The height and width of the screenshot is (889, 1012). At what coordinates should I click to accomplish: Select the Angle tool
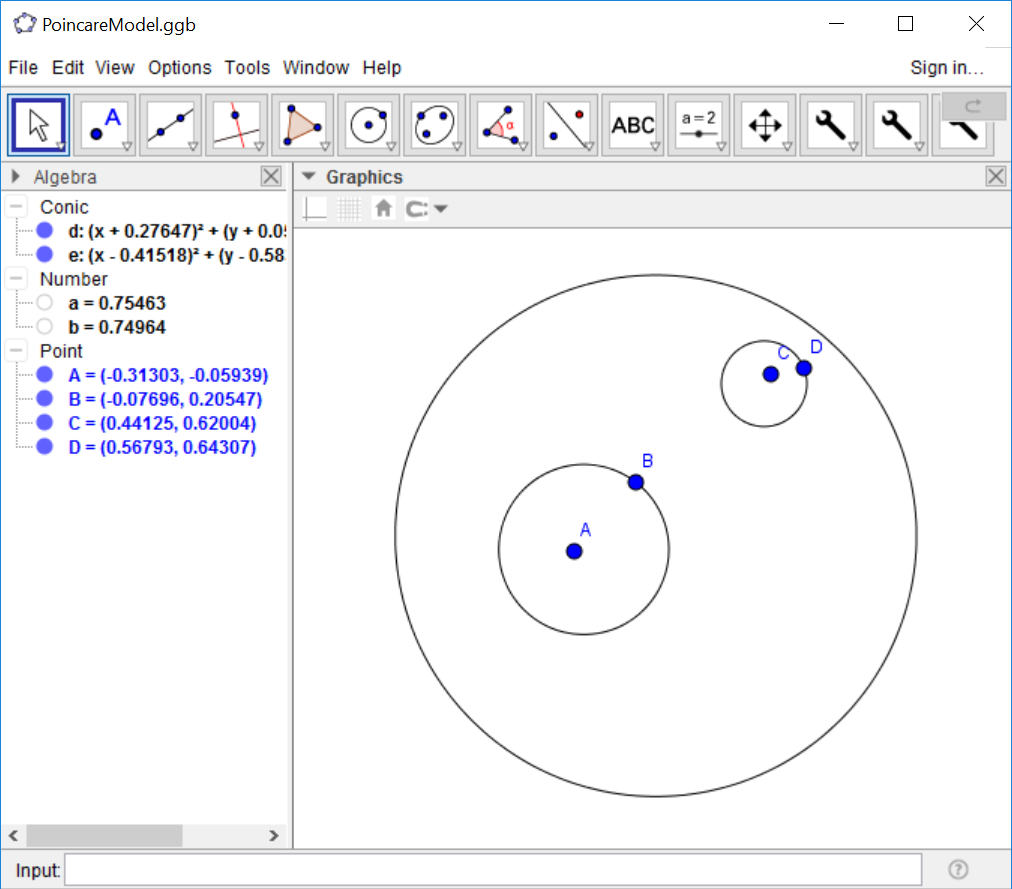pos(501,124)
